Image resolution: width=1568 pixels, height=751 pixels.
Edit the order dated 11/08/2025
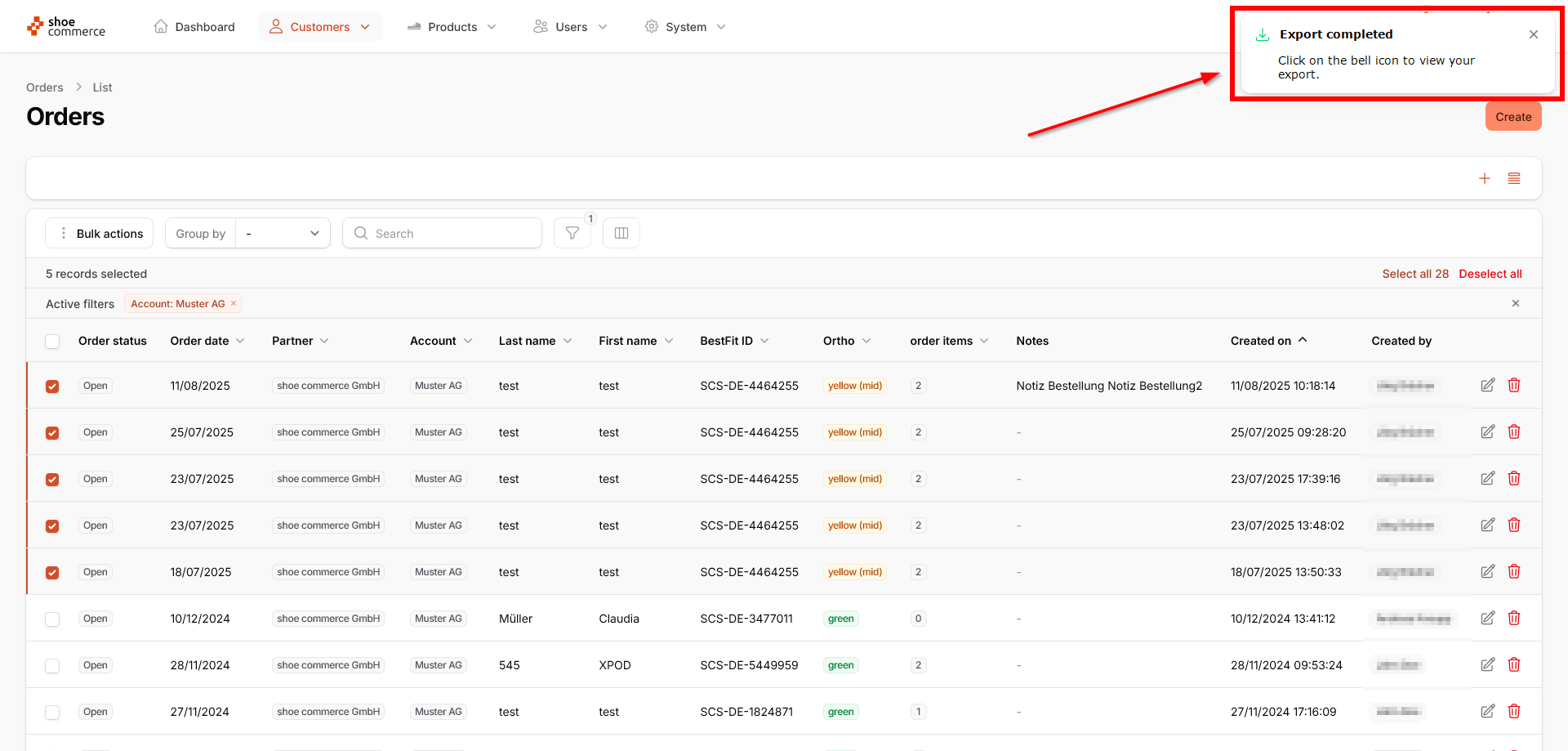point(1487,385)
